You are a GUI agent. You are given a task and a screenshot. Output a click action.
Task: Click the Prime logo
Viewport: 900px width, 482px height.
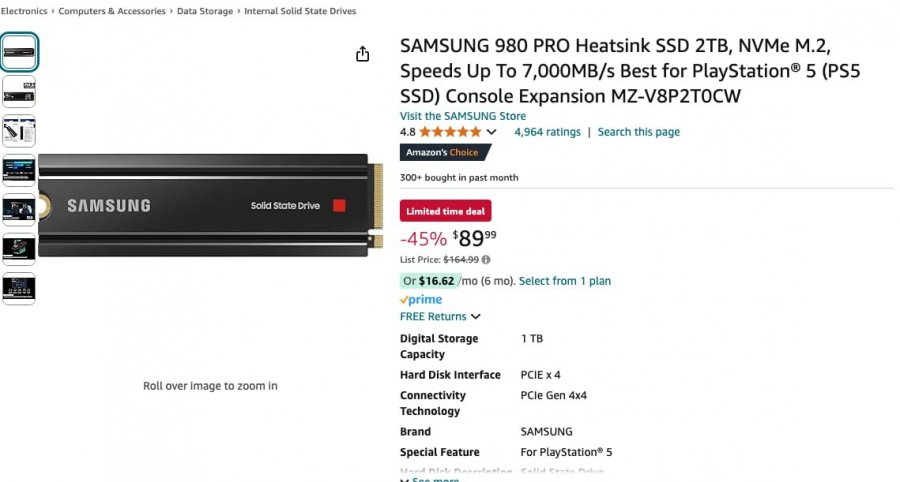tap(421, 300)
